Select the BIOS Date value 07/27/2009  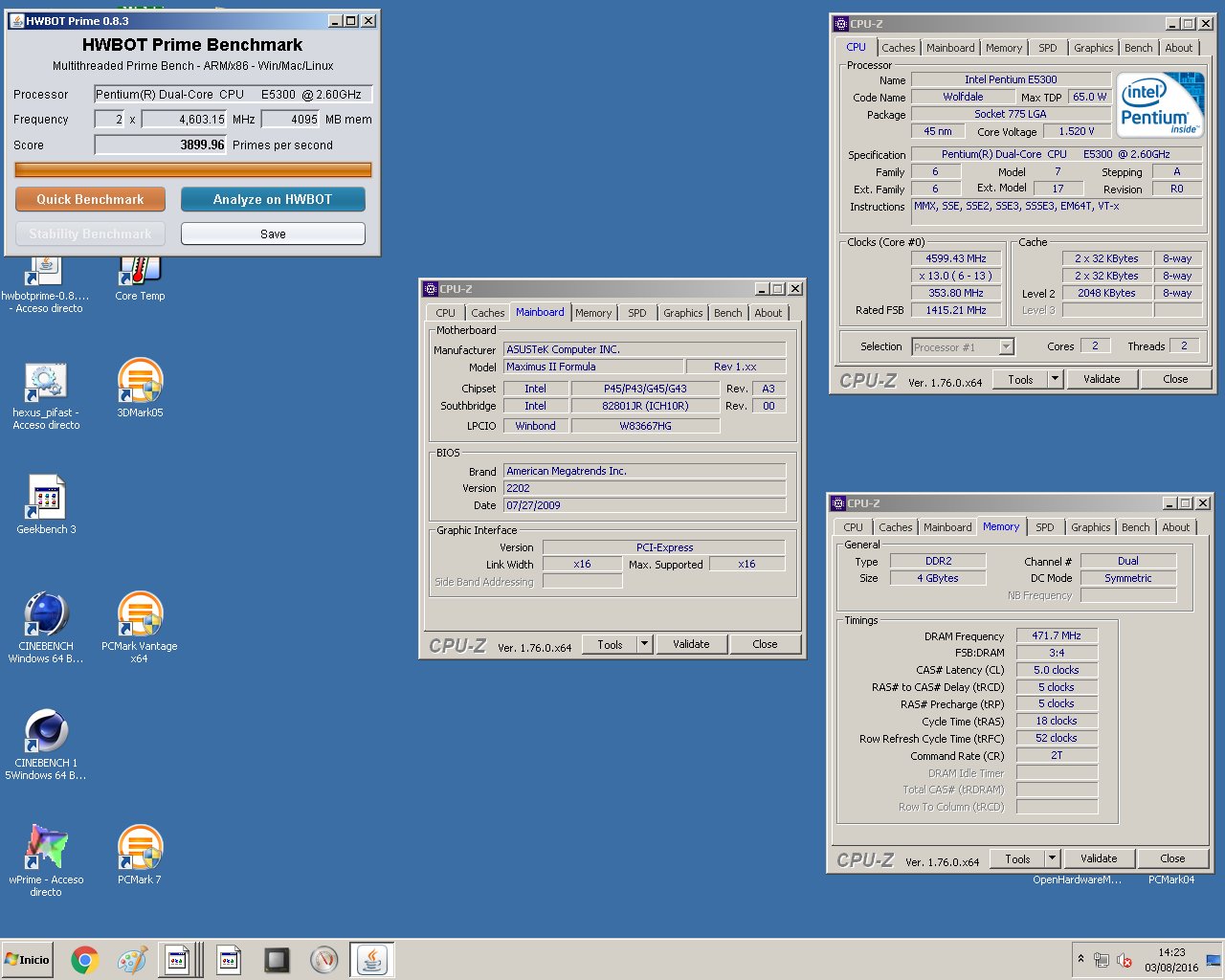644,505
